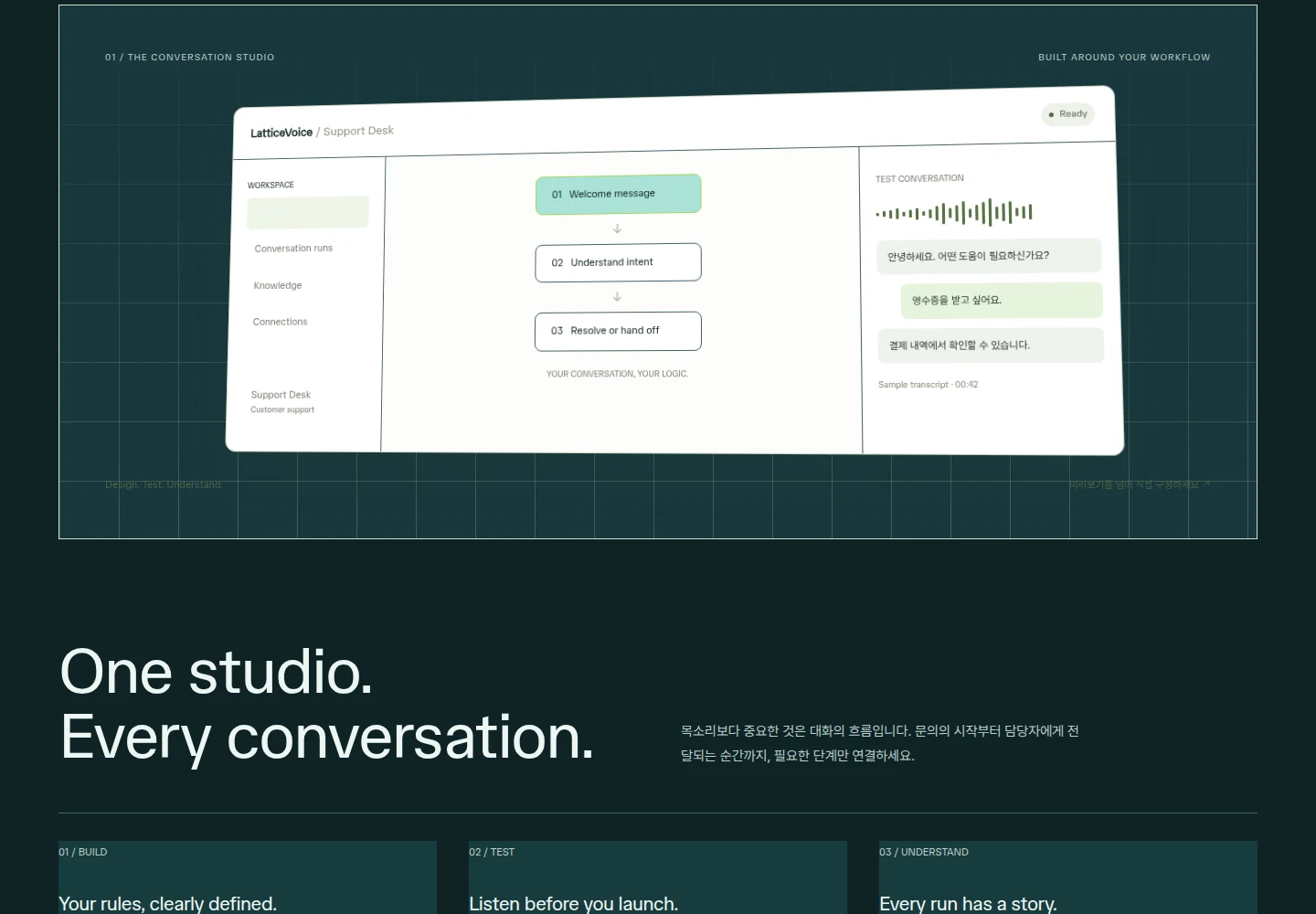
Task: Select the 03 Resolve or hand off step
Action: [x=618, y=331]
